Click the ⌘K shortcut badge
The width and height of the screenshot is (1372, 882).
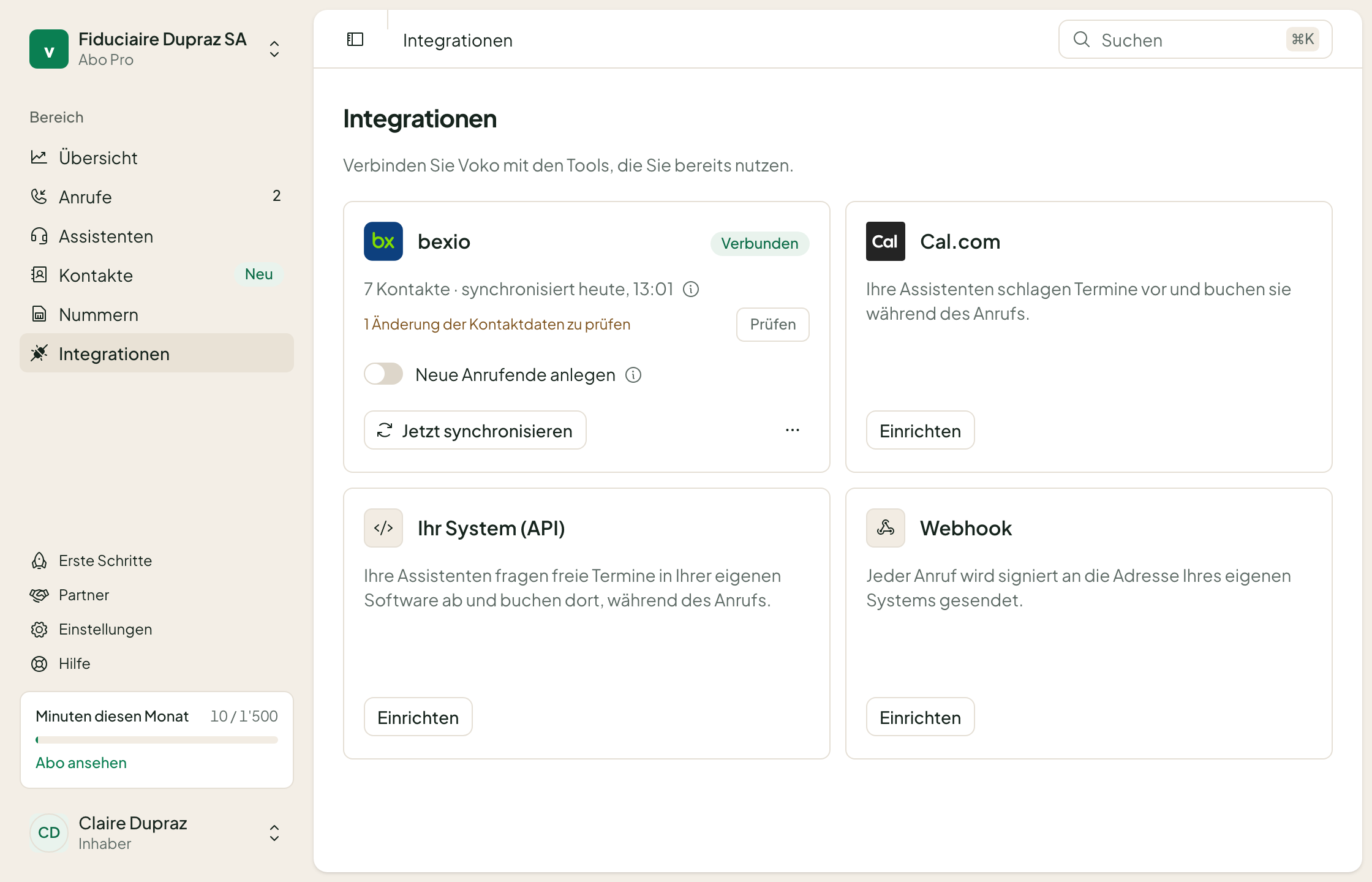click(1303, 39)
